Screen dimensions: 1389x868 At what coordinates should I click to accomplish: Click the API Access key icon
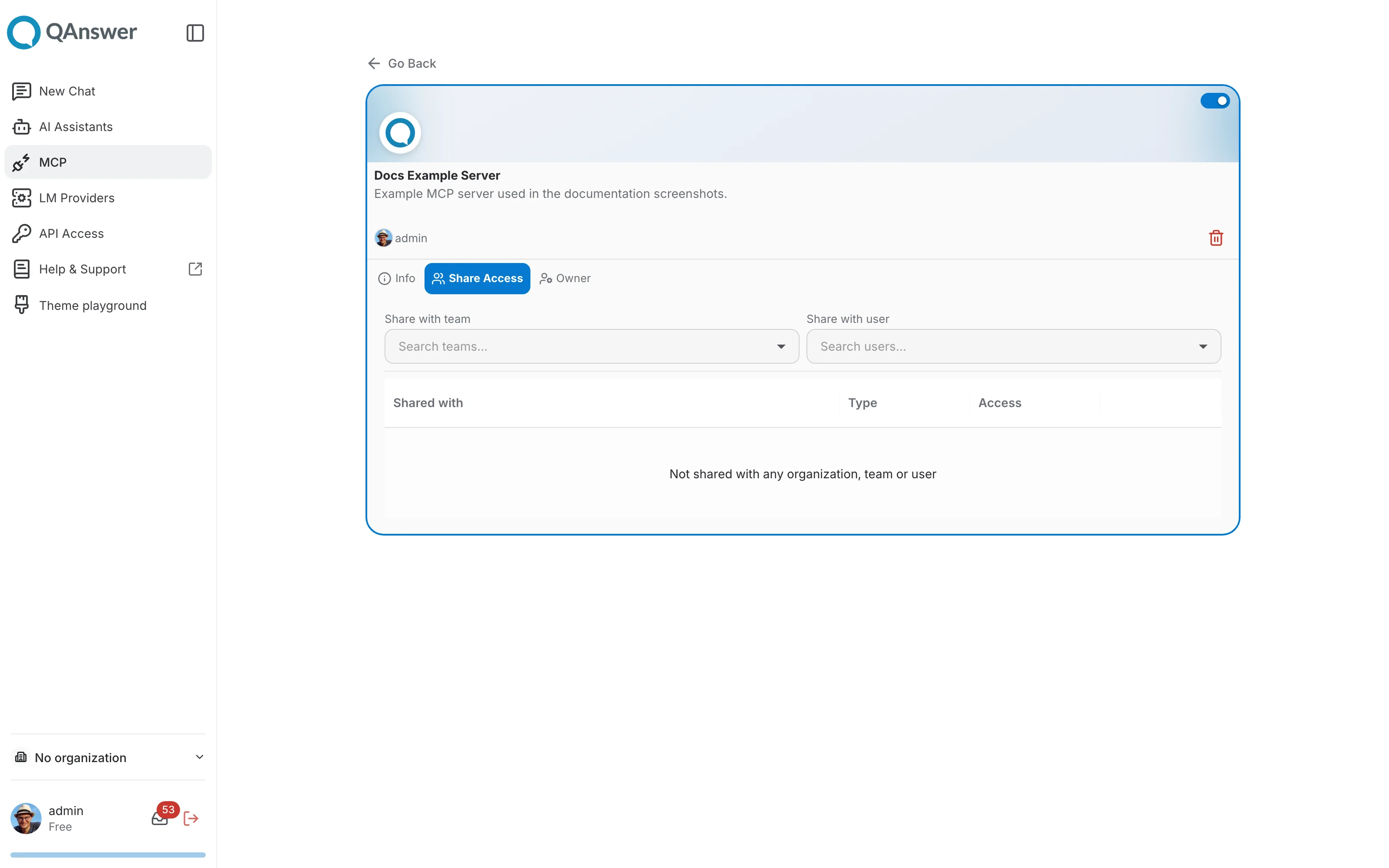(x=21, y=233)
